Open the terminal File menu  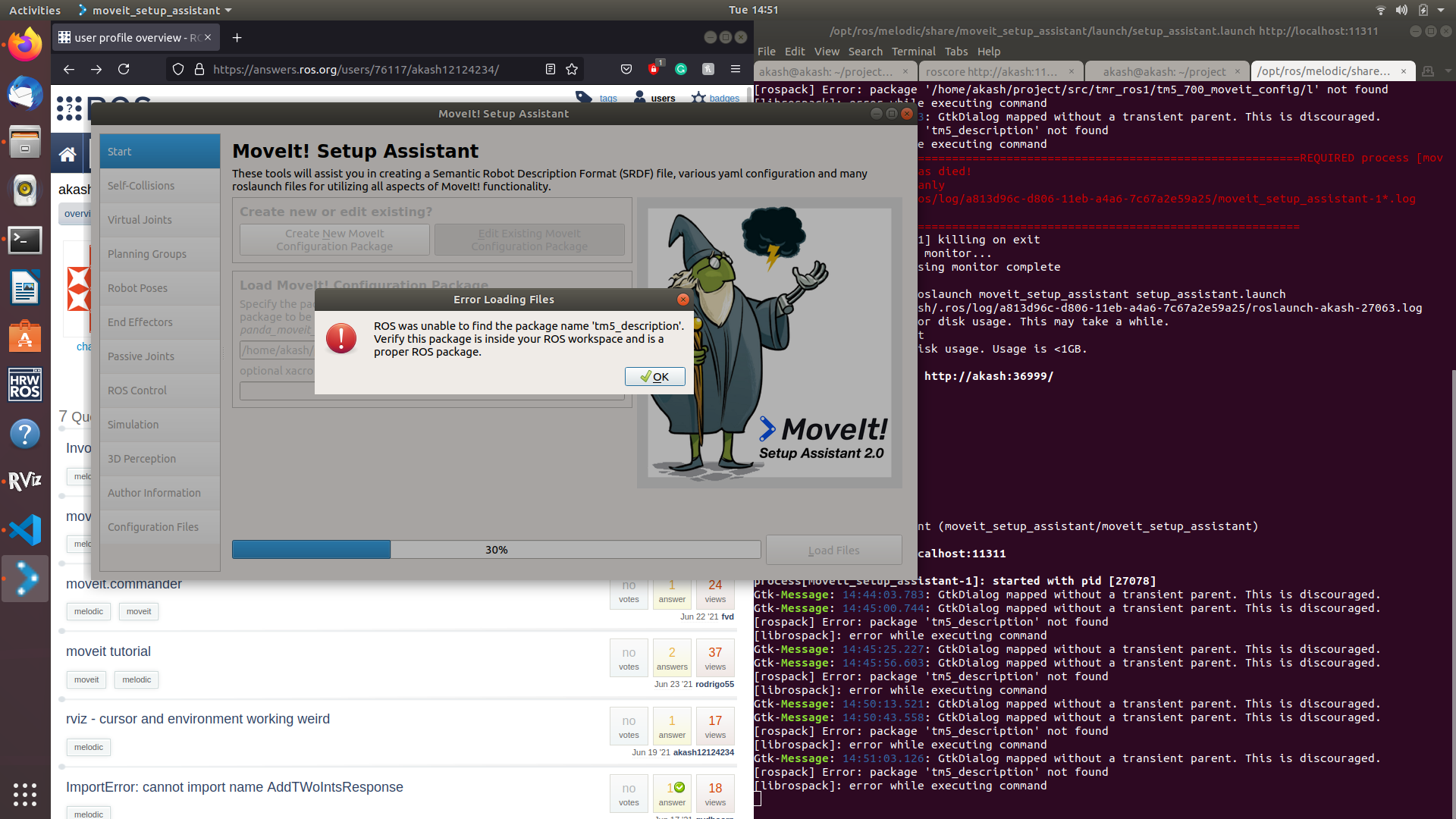point(767,52)
